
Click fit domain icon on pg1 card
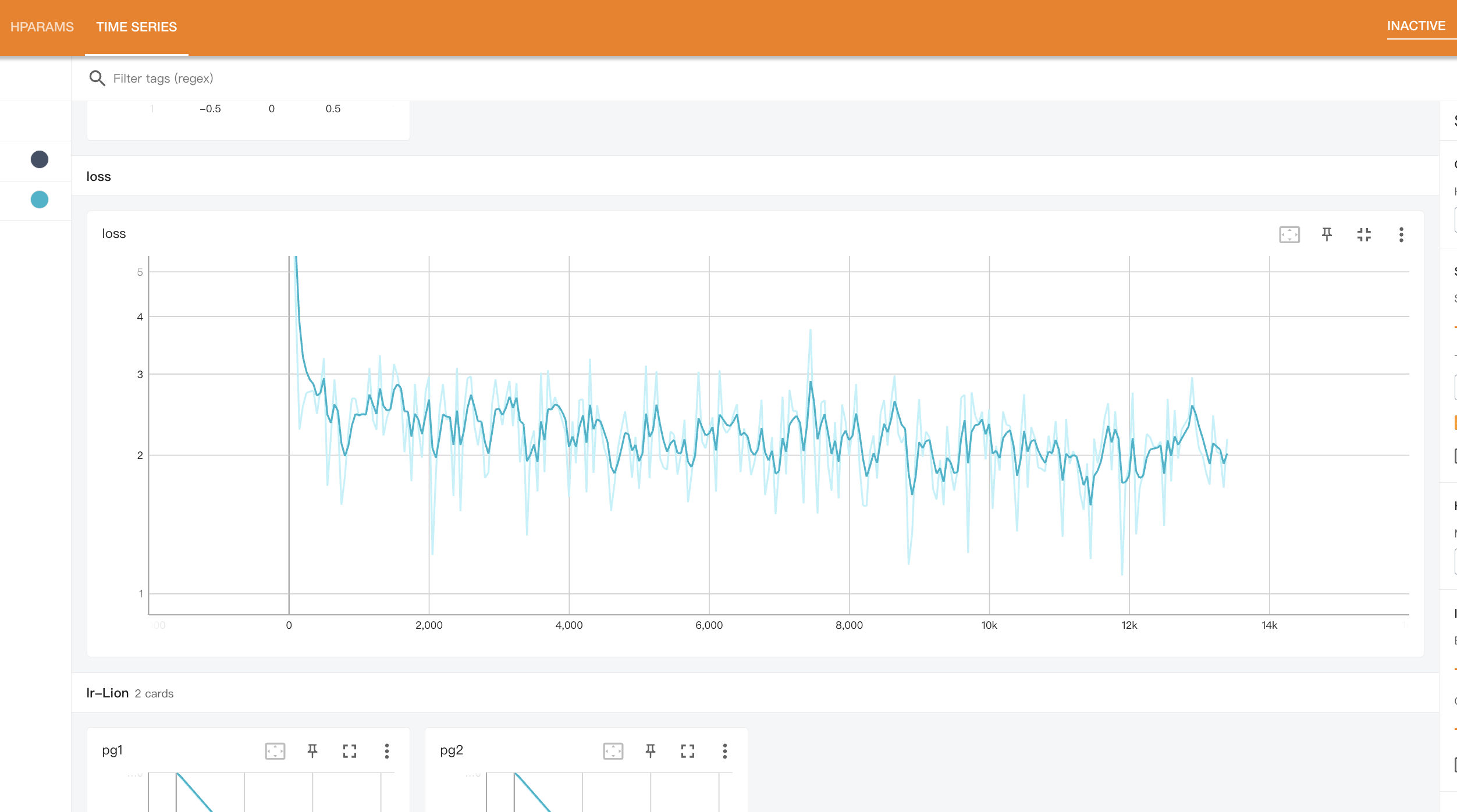coord(275,751)
